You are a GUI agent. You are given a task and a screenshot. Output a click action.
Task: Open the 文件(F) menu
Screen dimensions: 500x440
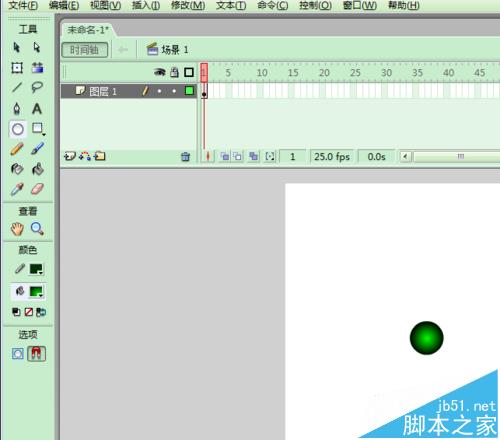(23, 5)
